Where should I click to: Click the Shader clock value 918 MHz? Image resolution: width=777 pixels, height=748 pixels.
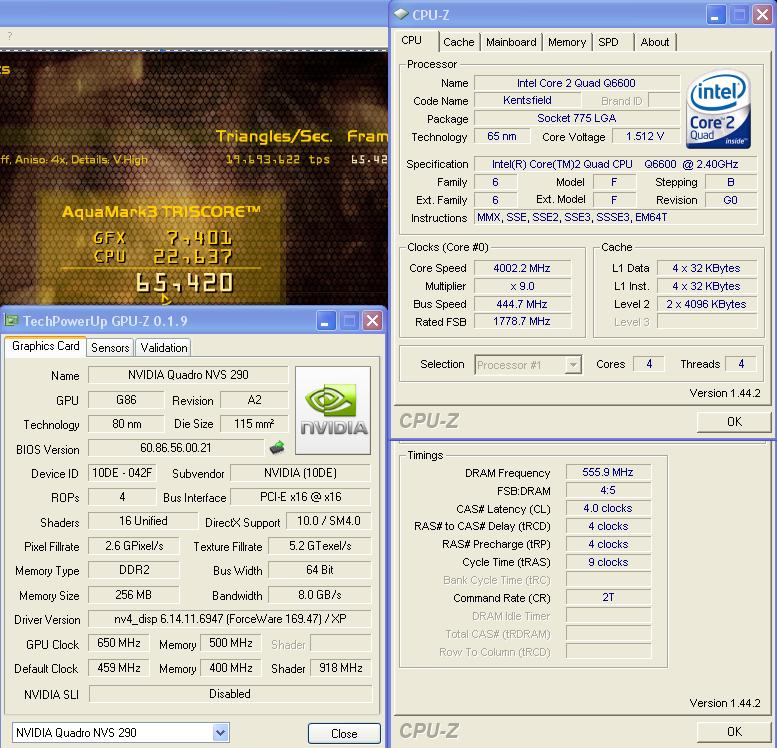click(x=341, y=668)
